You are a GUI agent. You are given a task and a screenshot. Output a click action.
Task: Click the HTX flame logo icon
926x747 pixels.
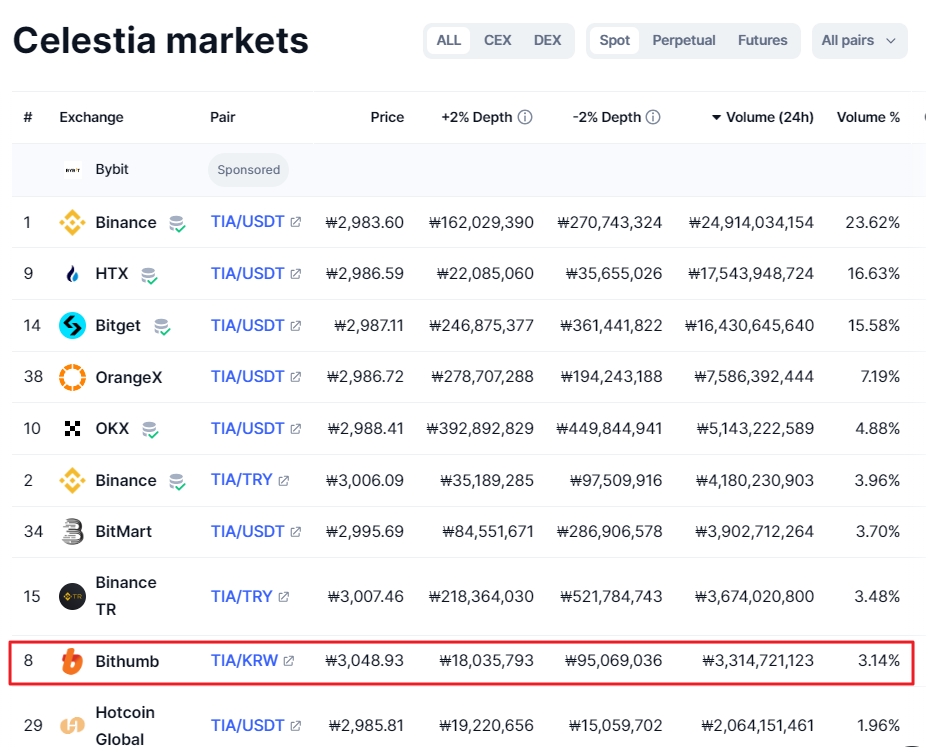pos(72,274)
